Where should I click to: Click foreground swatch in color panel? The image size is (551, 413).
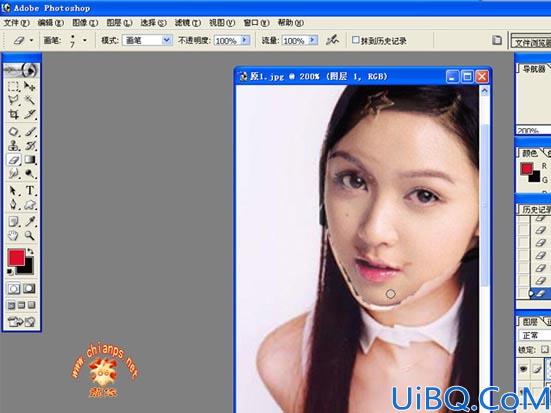(x=526, y=169)
